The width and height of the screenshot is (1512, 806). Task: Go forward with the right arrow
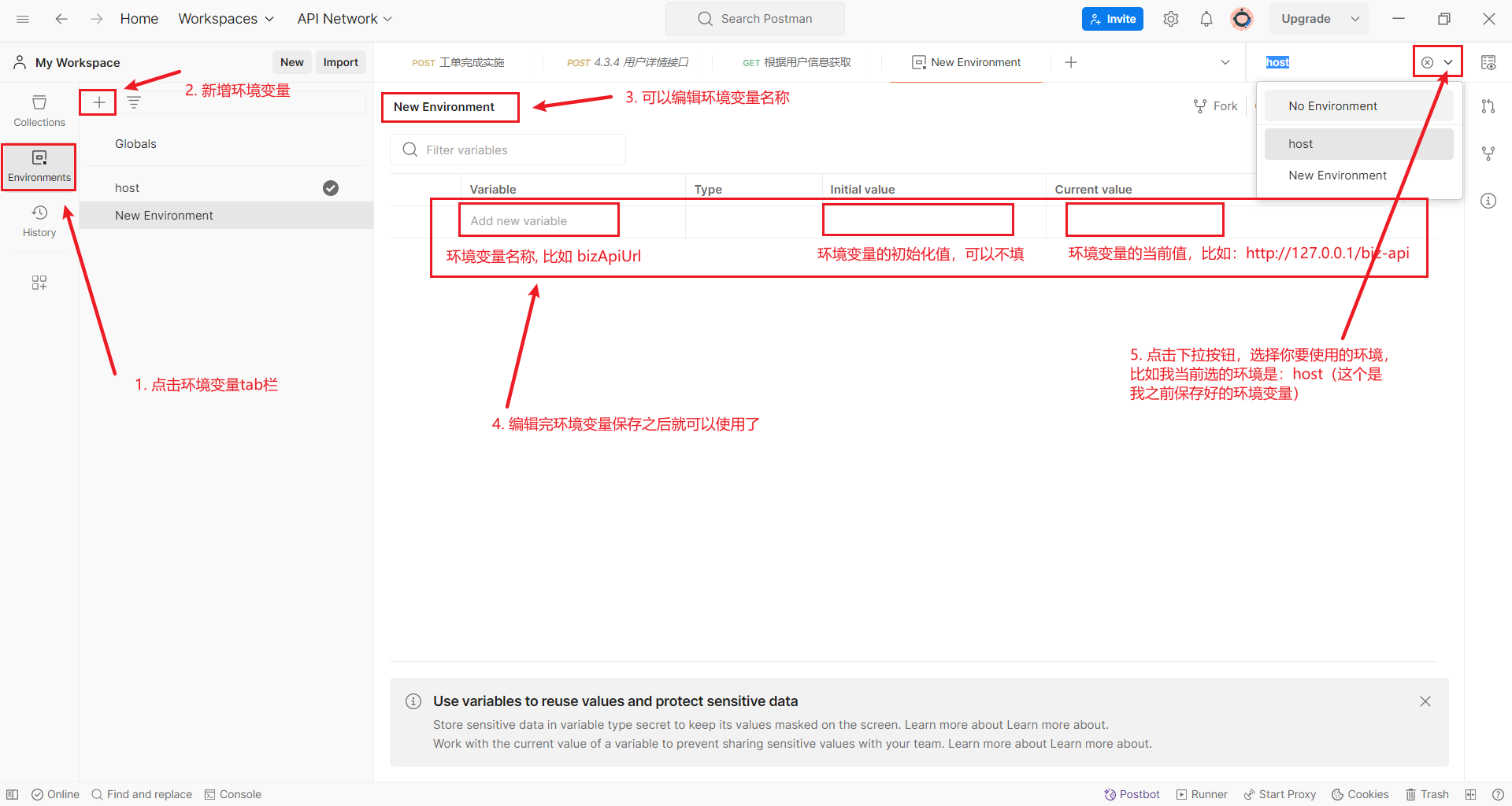96,19
